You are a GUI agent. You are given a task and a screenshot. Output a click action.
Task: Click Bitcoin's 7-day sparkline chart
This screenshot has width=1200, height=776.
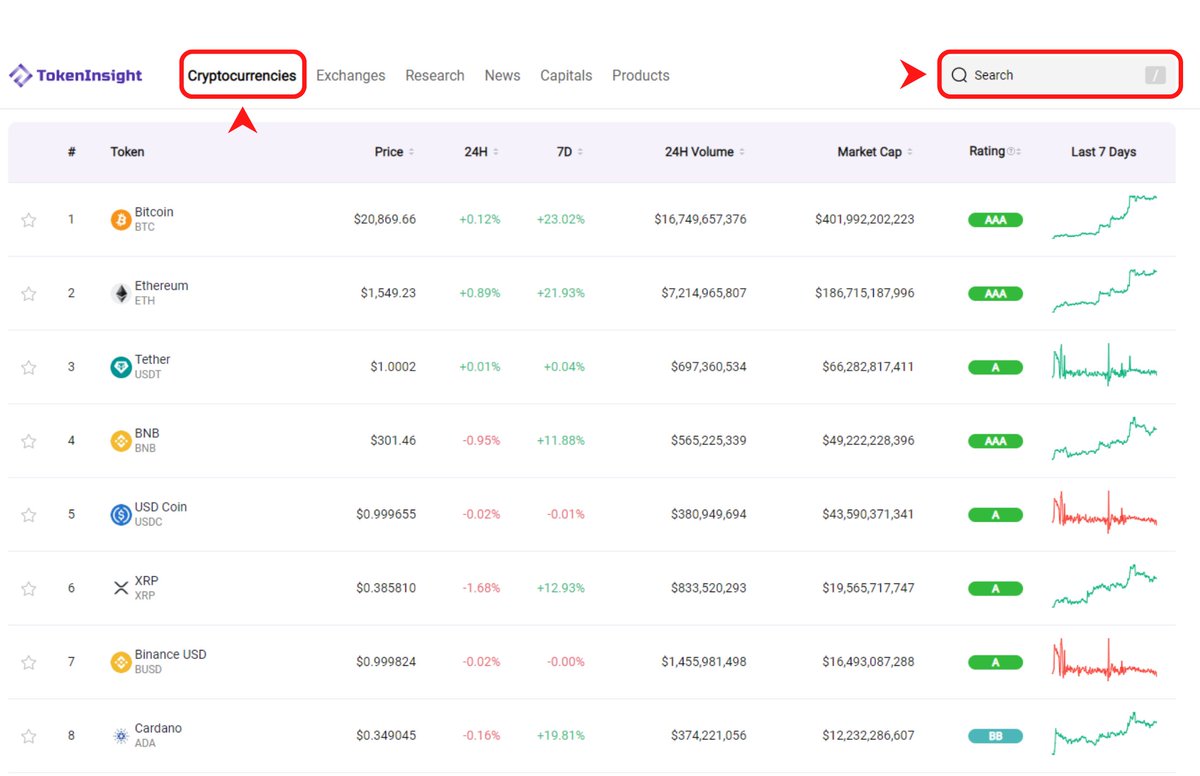pos(1104,217)
